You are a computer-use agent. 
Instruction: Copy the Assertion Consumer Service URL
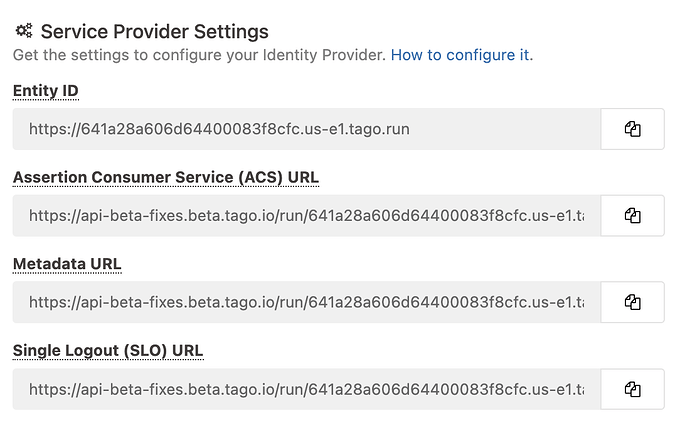tap(632, 215)
